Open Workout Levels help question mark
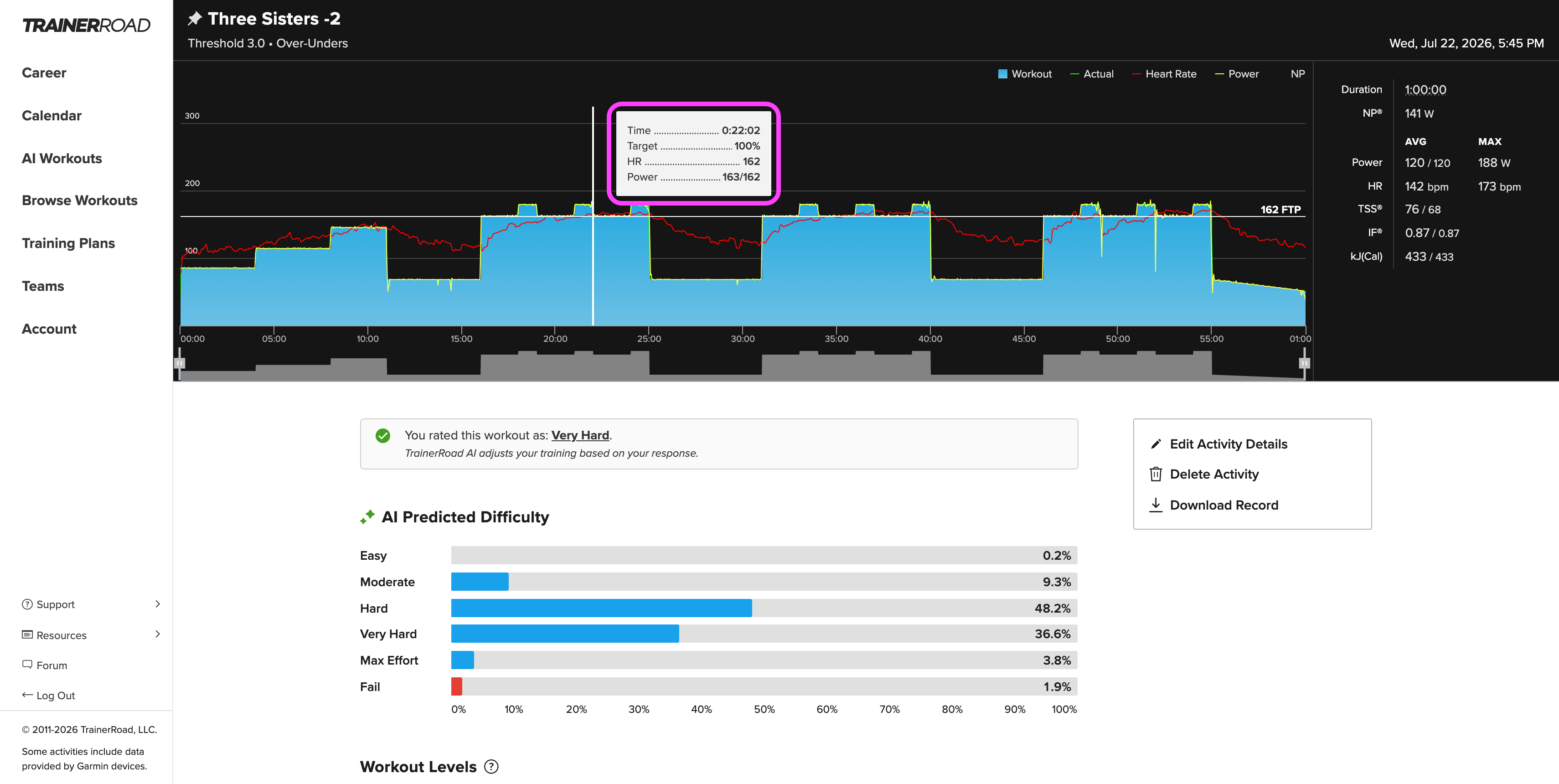This screenshot has height=784, width=1559. tap(491, 767)
